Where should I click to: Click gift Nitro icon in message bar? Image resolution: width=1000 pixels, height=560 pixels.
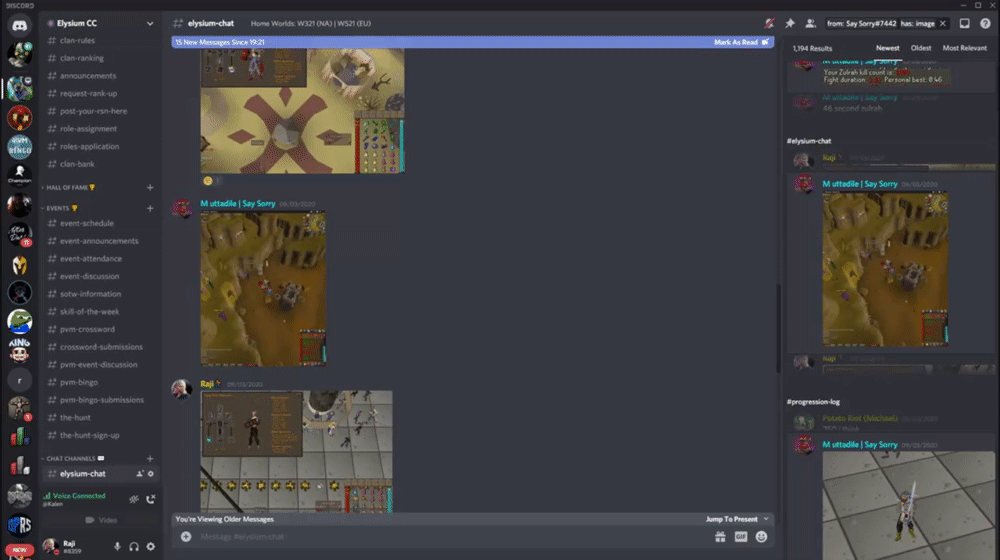(720, 537)
